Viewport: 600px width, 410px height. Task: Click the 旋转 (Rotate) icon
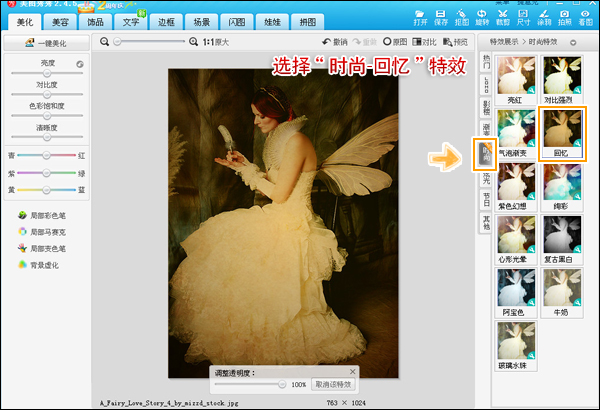tap(483, 13)
